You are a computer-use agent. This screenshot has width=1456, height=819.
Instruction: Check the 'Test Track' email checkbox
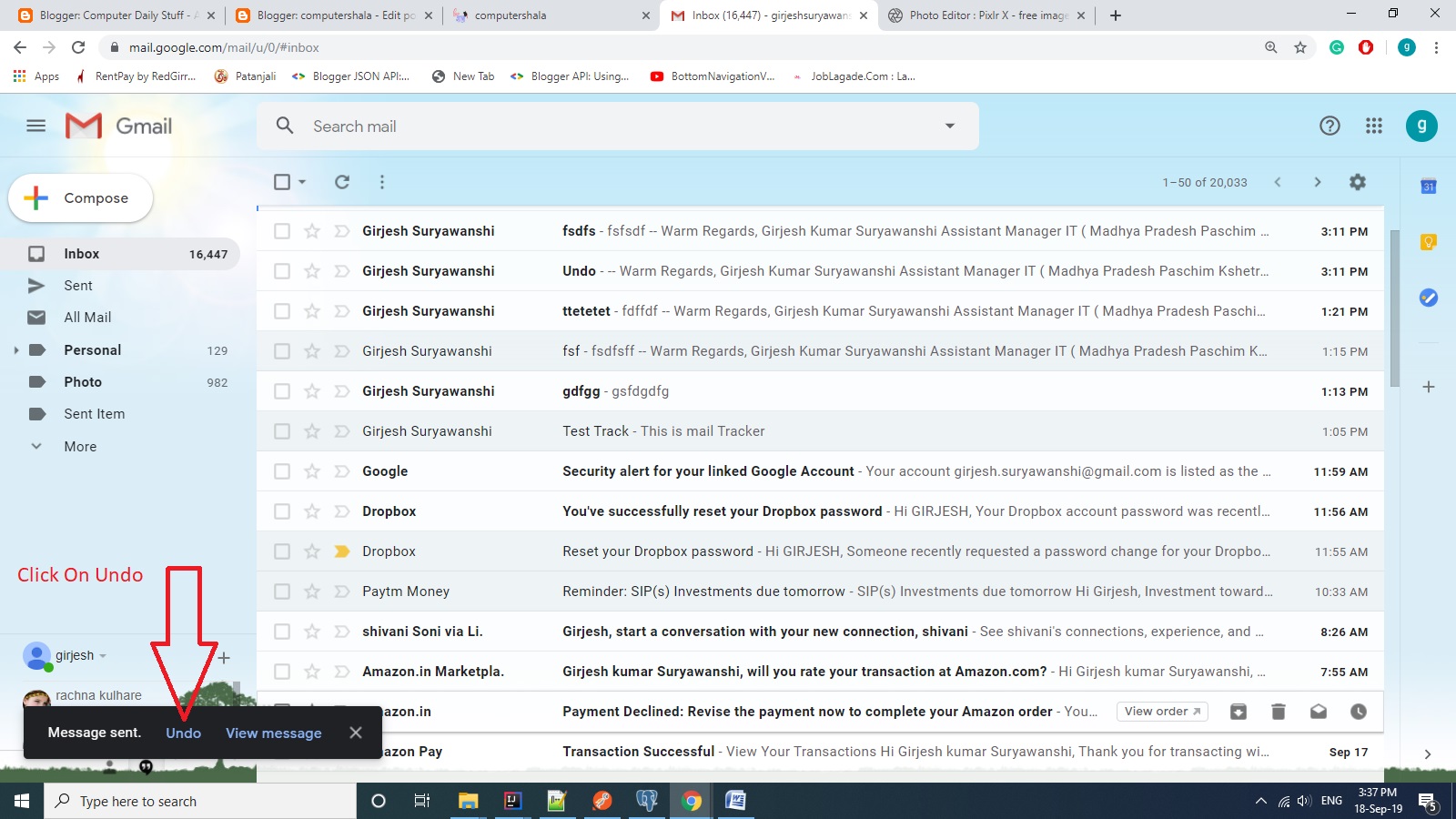pos(282,431)
